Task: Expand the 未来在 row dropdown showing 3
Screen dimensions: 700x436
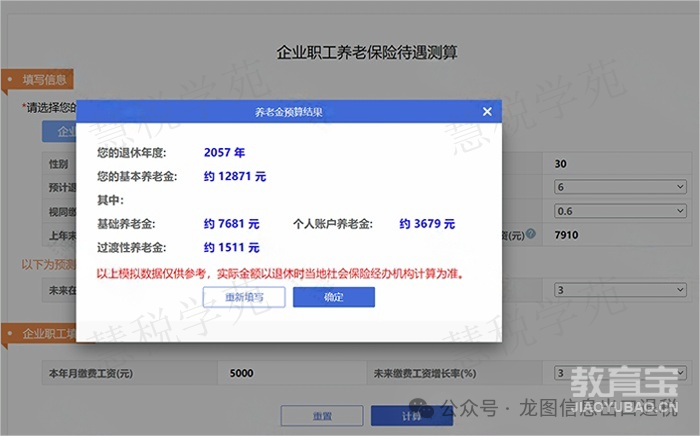Action: pos(620,290)
